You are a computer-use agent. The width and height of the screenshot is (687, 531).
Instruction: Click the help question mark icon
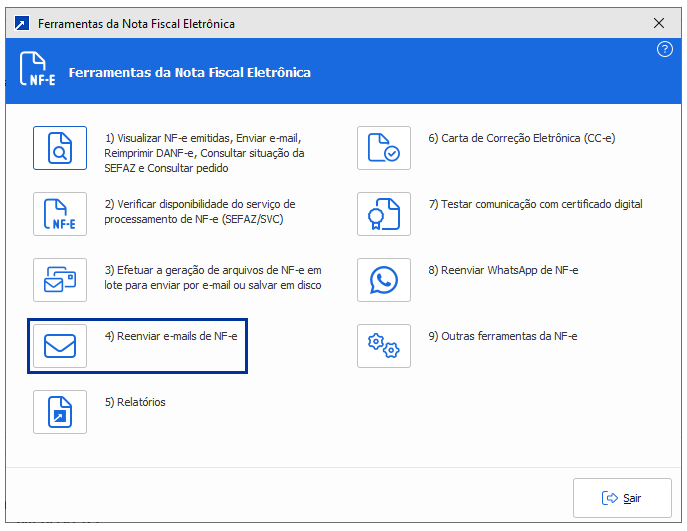[x=665, y=49]
